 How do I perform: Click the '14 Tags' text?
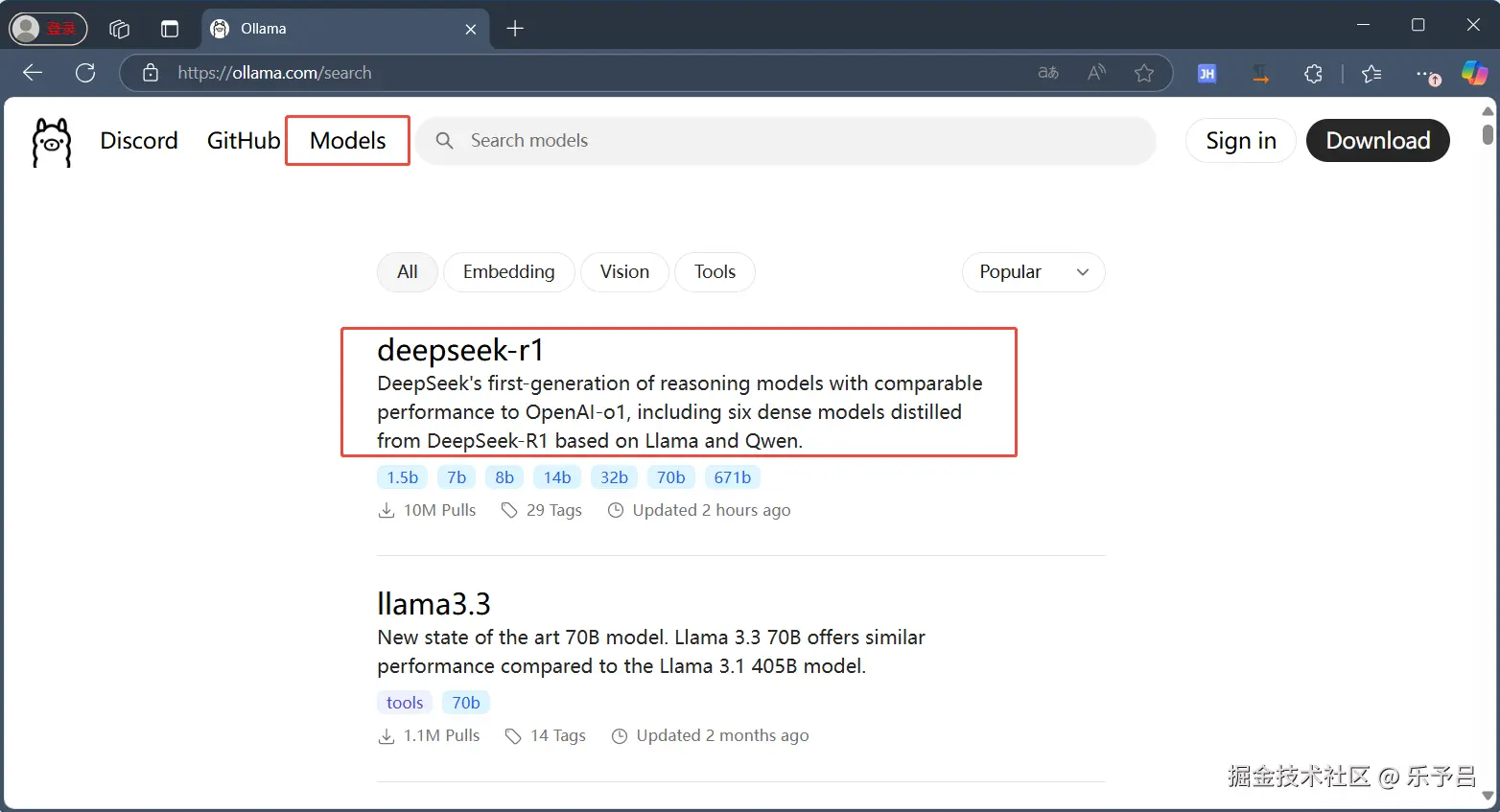(558, 735)
